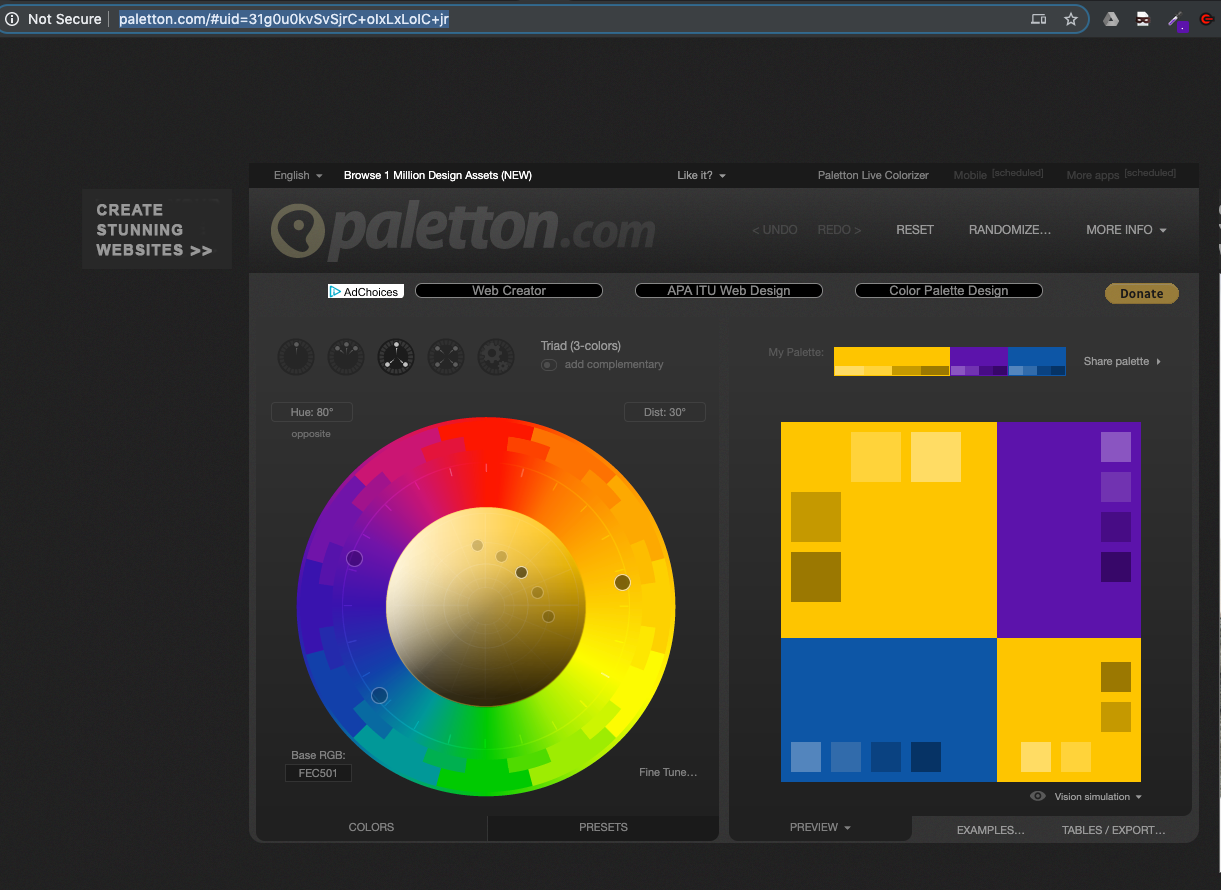Click the darkest navy blue square in preview
Screen dimensions: 1221x890
click(926, 757)
